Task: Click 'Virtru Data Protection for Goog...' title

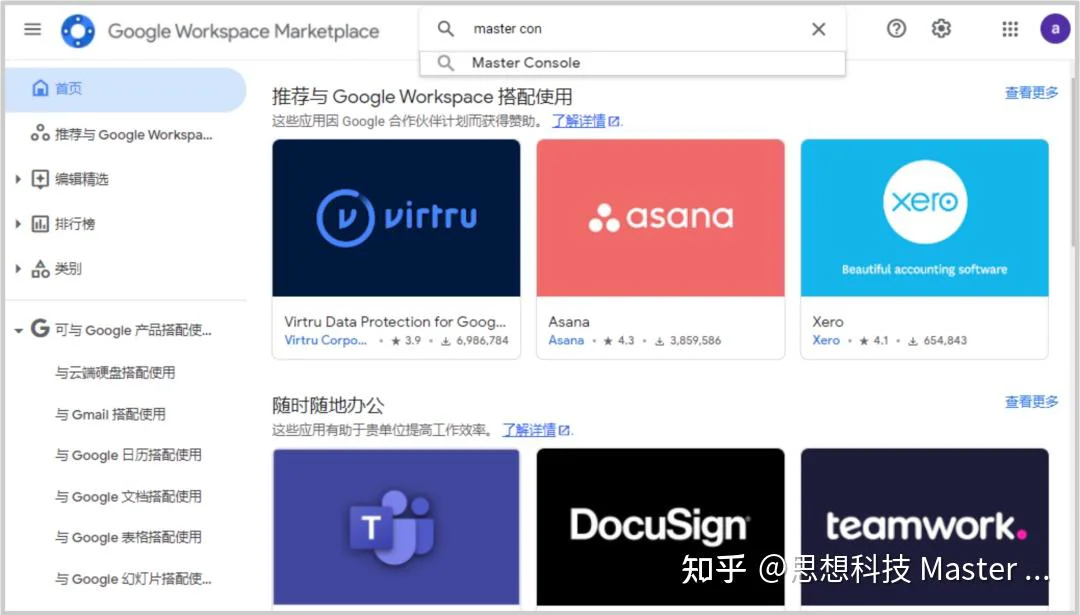Action: click(x=395, y=322)
